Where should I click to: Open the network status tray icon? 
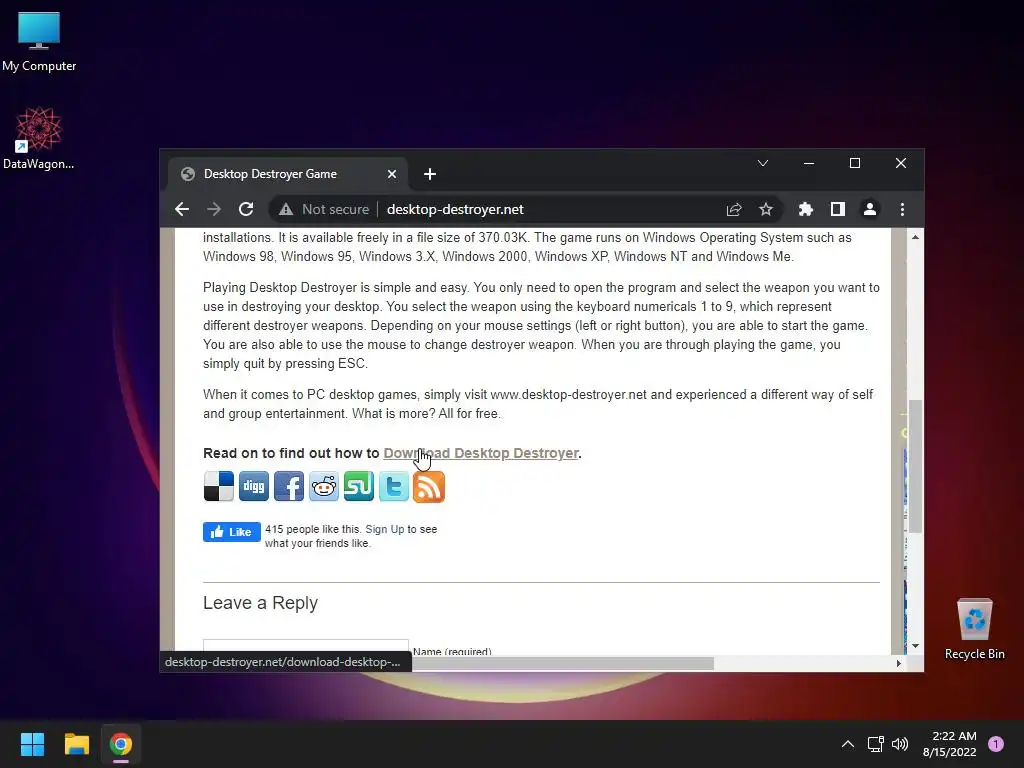[x=876, y=744]
